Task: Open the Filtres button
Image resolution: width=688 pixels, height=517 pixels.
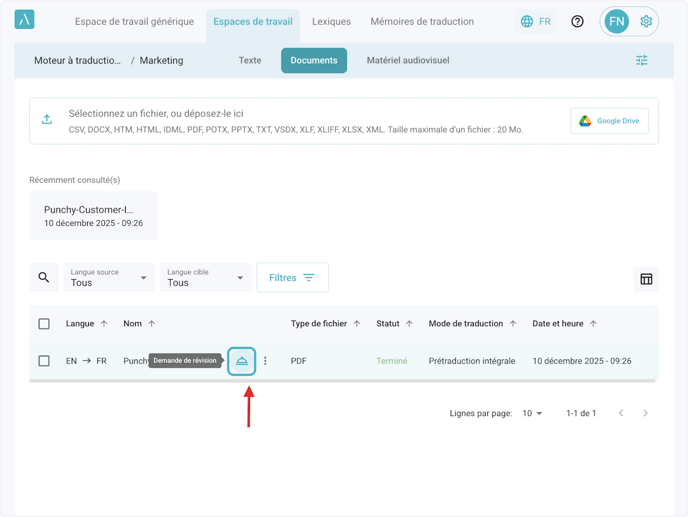Action: (292, 278)
